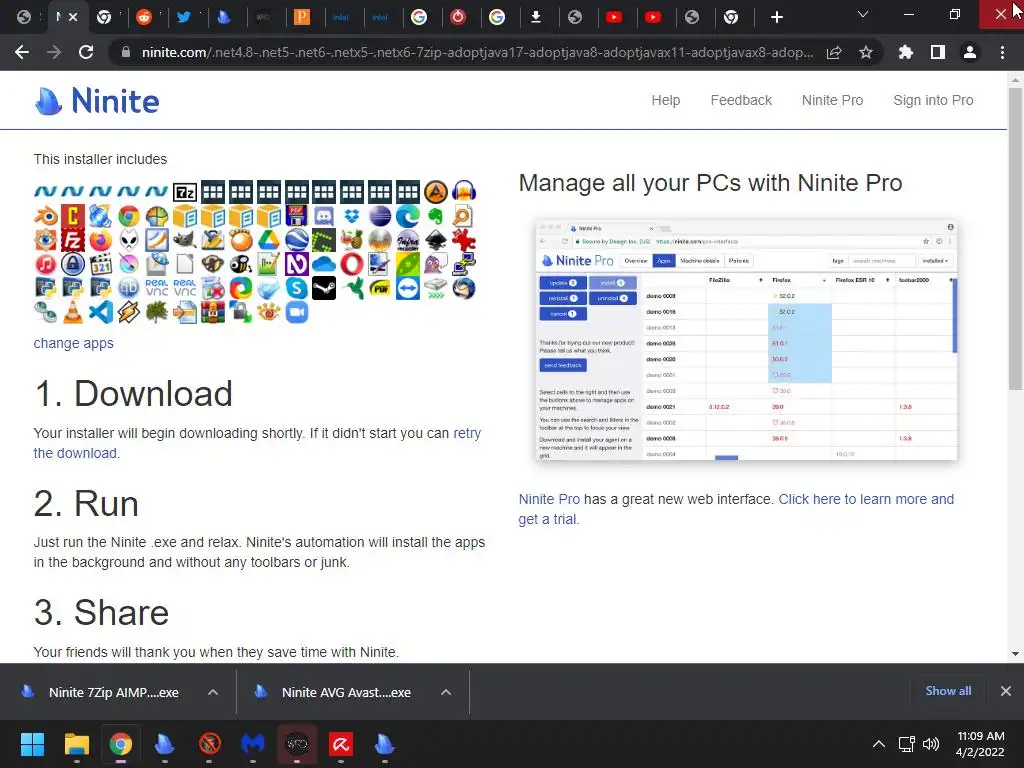Click the ninite.com address bar
This screenshot has height=768, width=1024.
(477, 52)
